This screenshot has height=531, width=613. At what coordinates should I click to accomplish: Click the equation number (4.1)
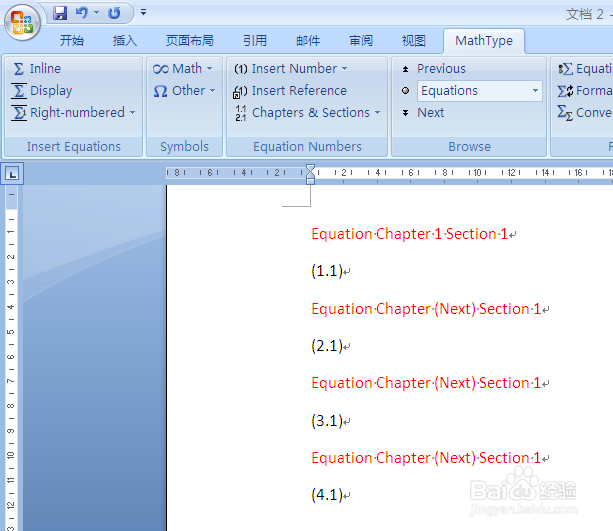point(327,495)
